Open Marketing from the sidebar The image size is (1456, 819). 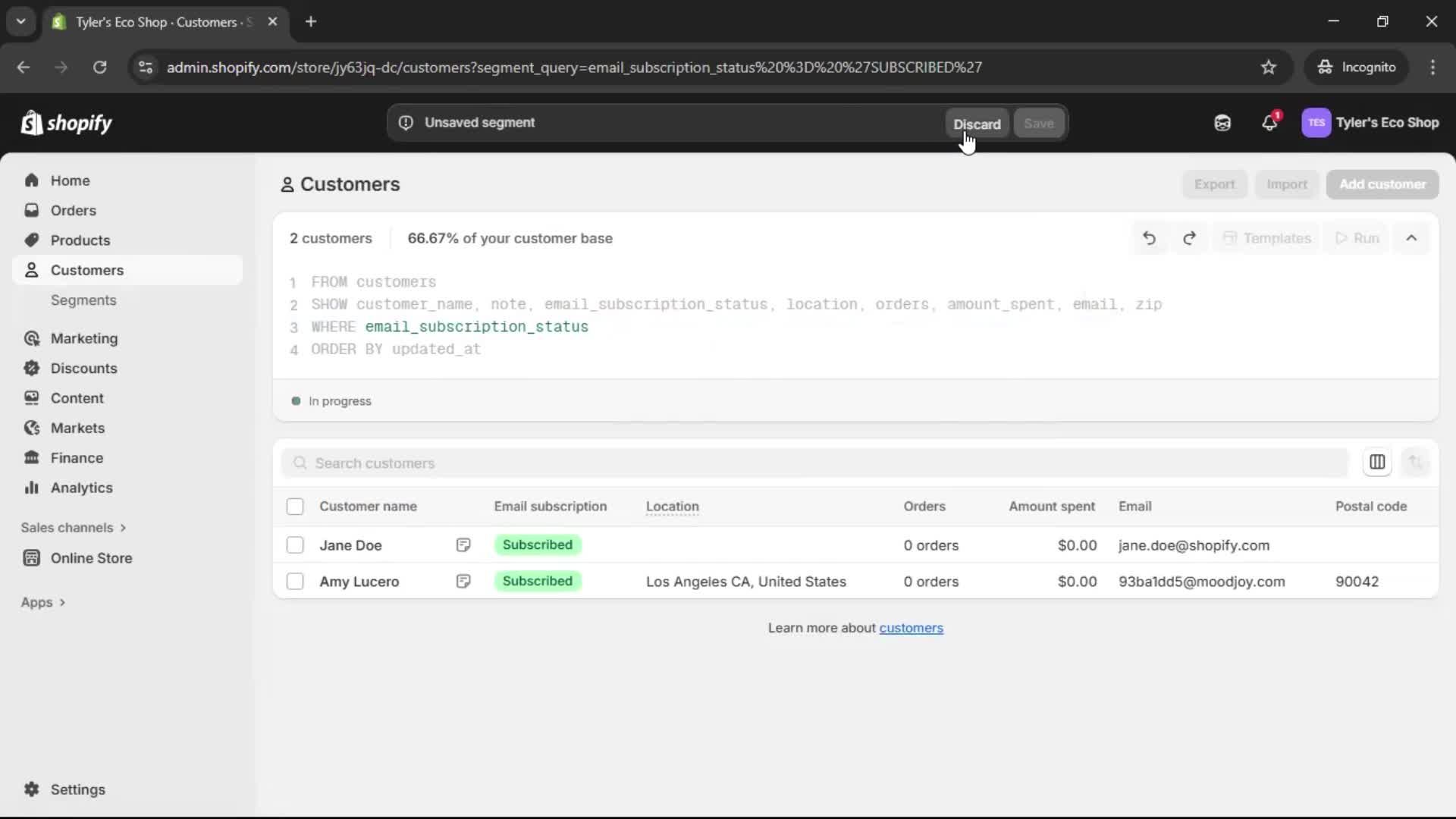pos(83,339)
